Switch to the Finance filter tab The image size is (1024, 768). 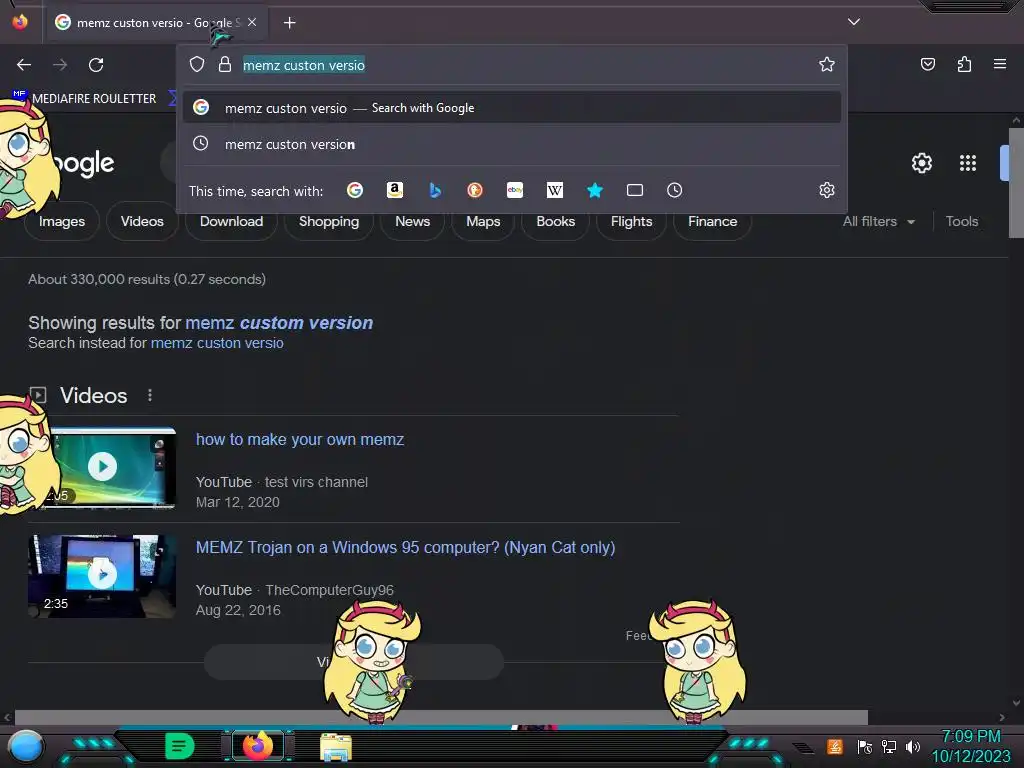712,221
